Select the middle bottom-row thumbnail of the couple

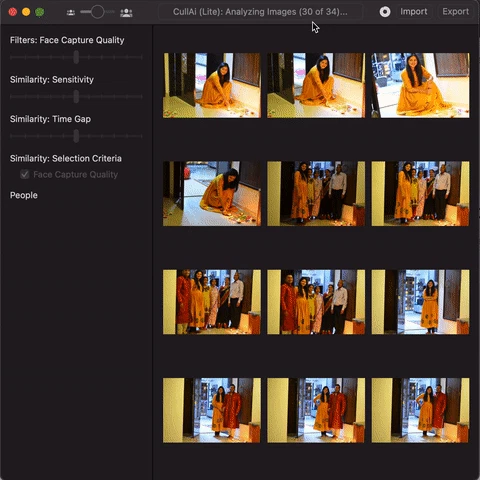coord(316,410)
